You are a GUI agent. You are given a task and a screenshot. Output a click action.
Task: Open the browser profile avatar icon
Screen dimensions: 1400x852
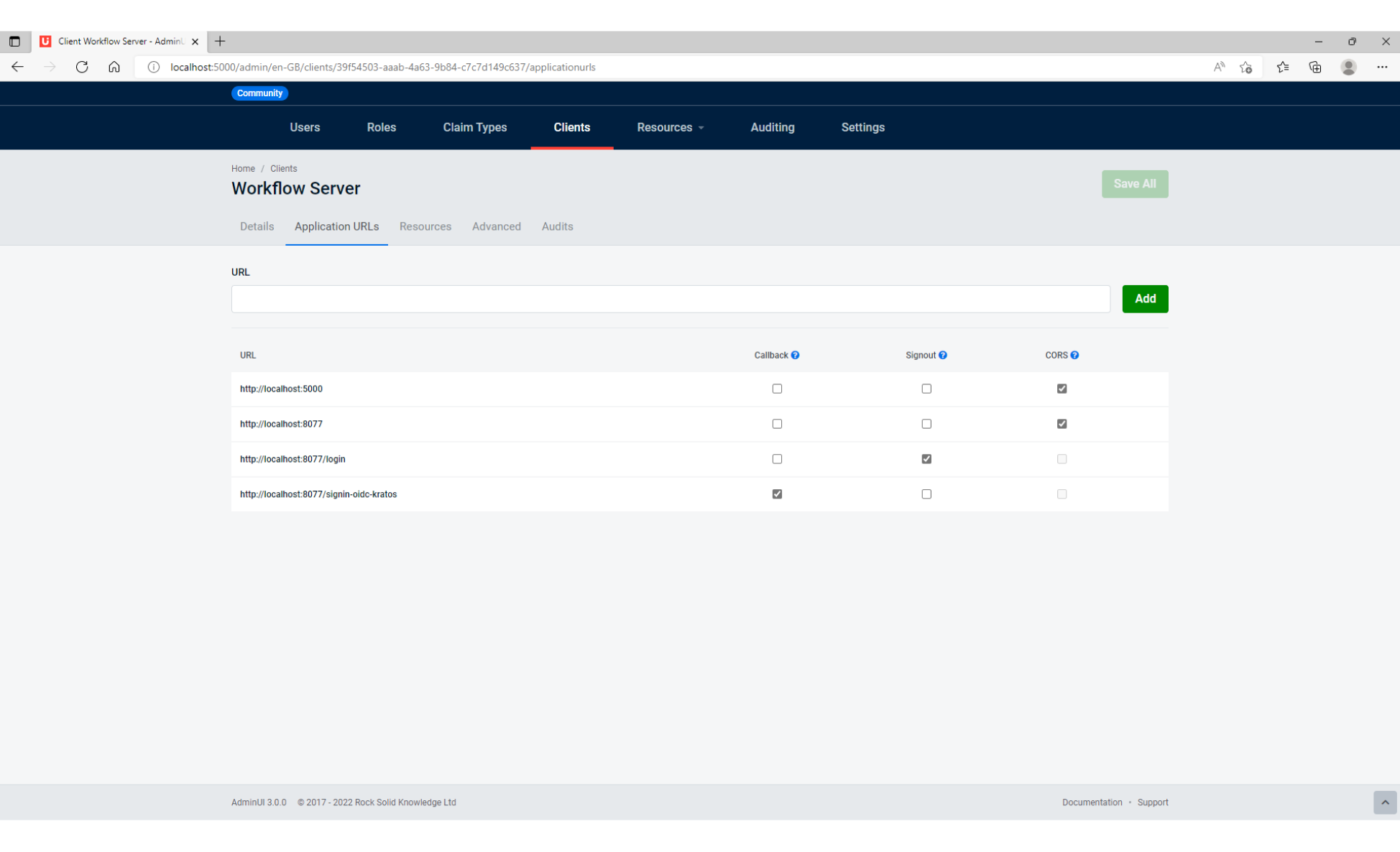[1348, 67]
